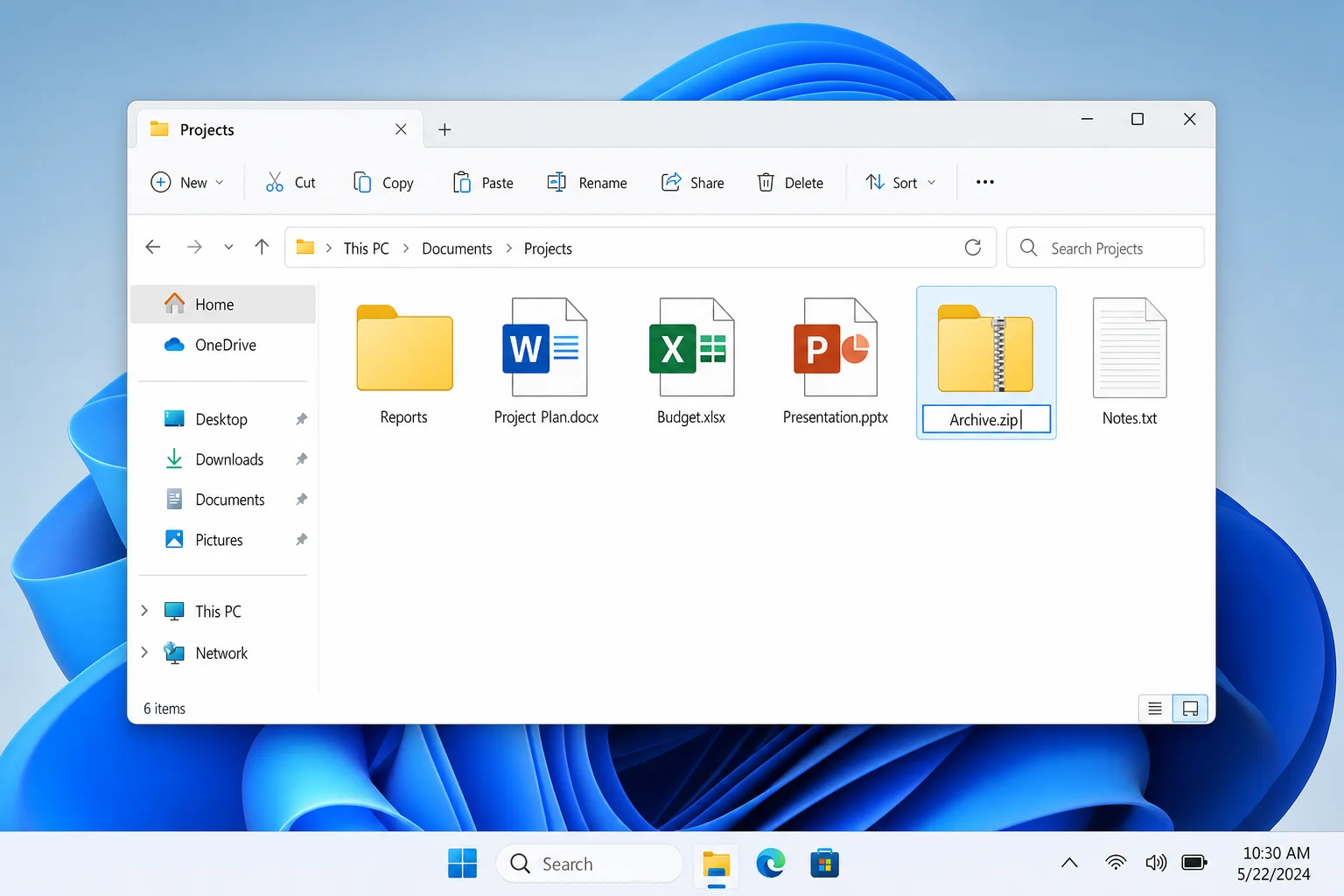Click Documents in the address breadcrumb

pyautogui.click(x=457, y=248)
